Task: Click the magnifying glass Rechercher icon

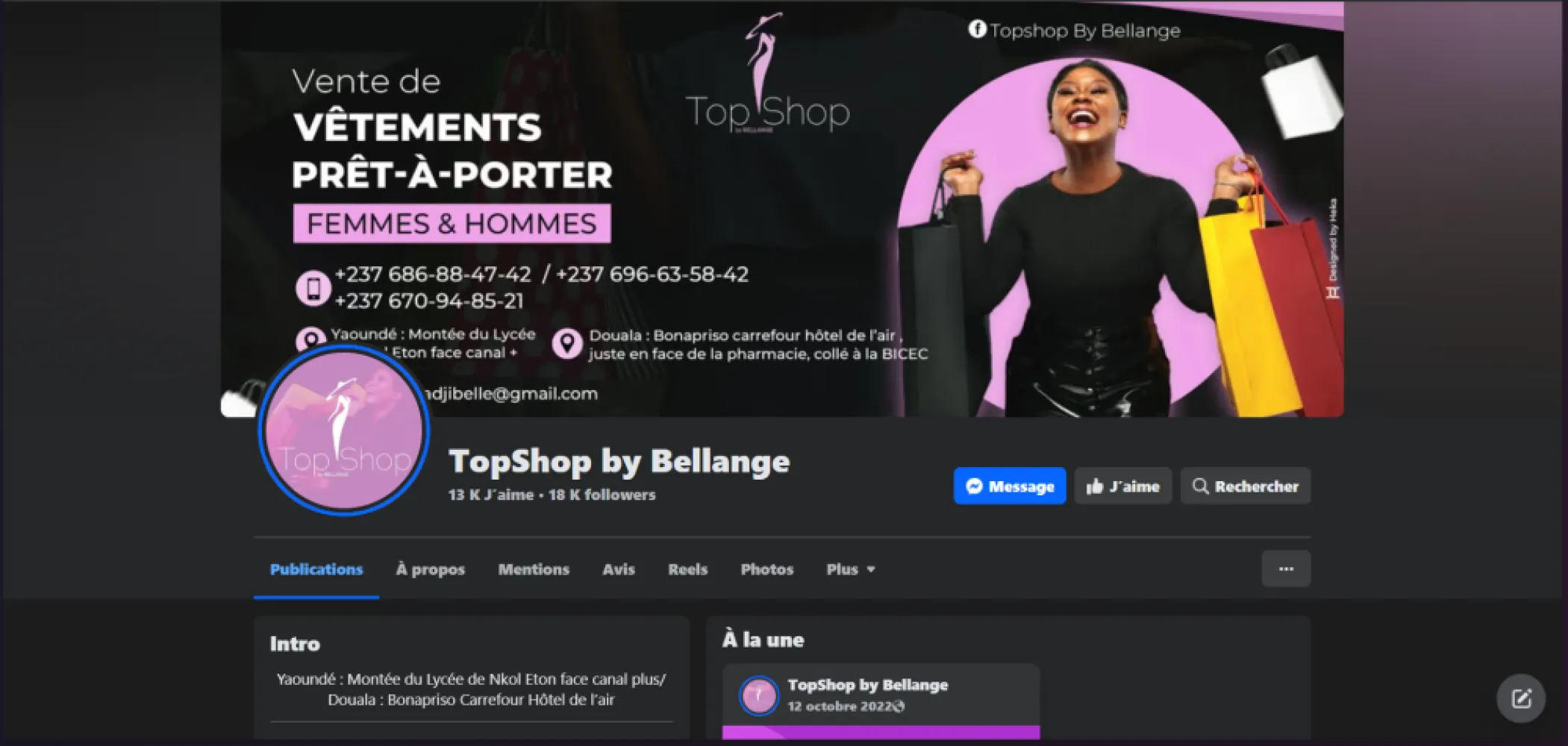Action: click(1200, 486)
